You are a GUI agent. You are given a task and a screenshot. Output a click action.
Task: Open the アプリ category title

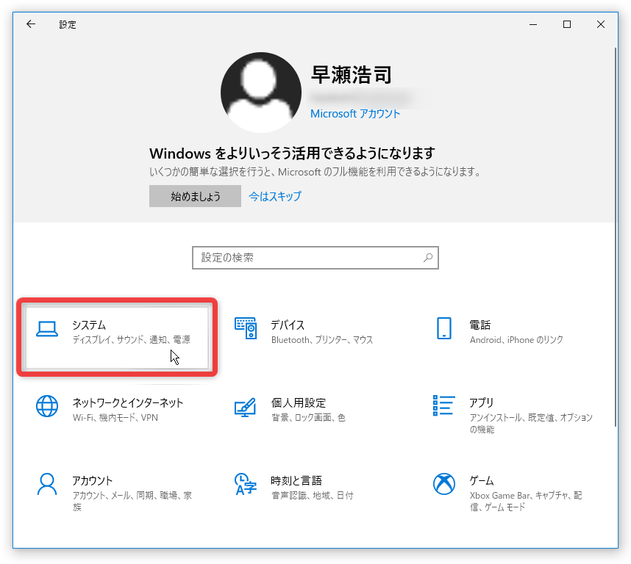click(x=481, y=402)
